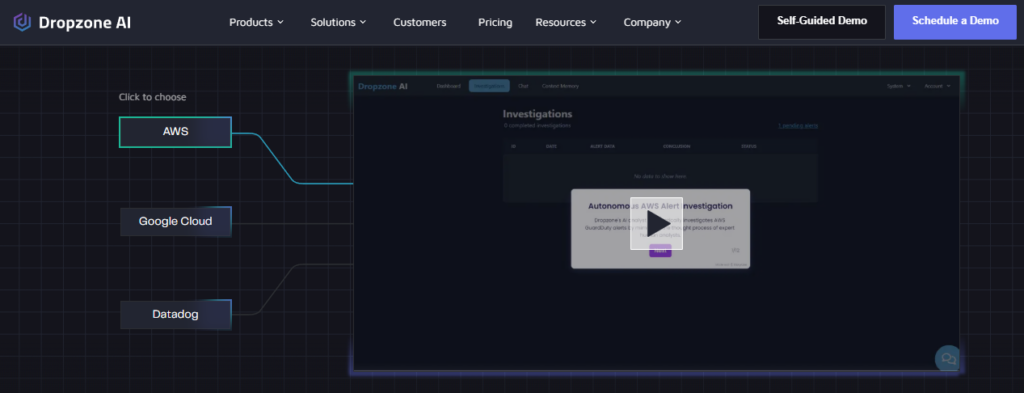
Task: Expand the Solutions dropdown menu
Action: (x=338, y=22)
